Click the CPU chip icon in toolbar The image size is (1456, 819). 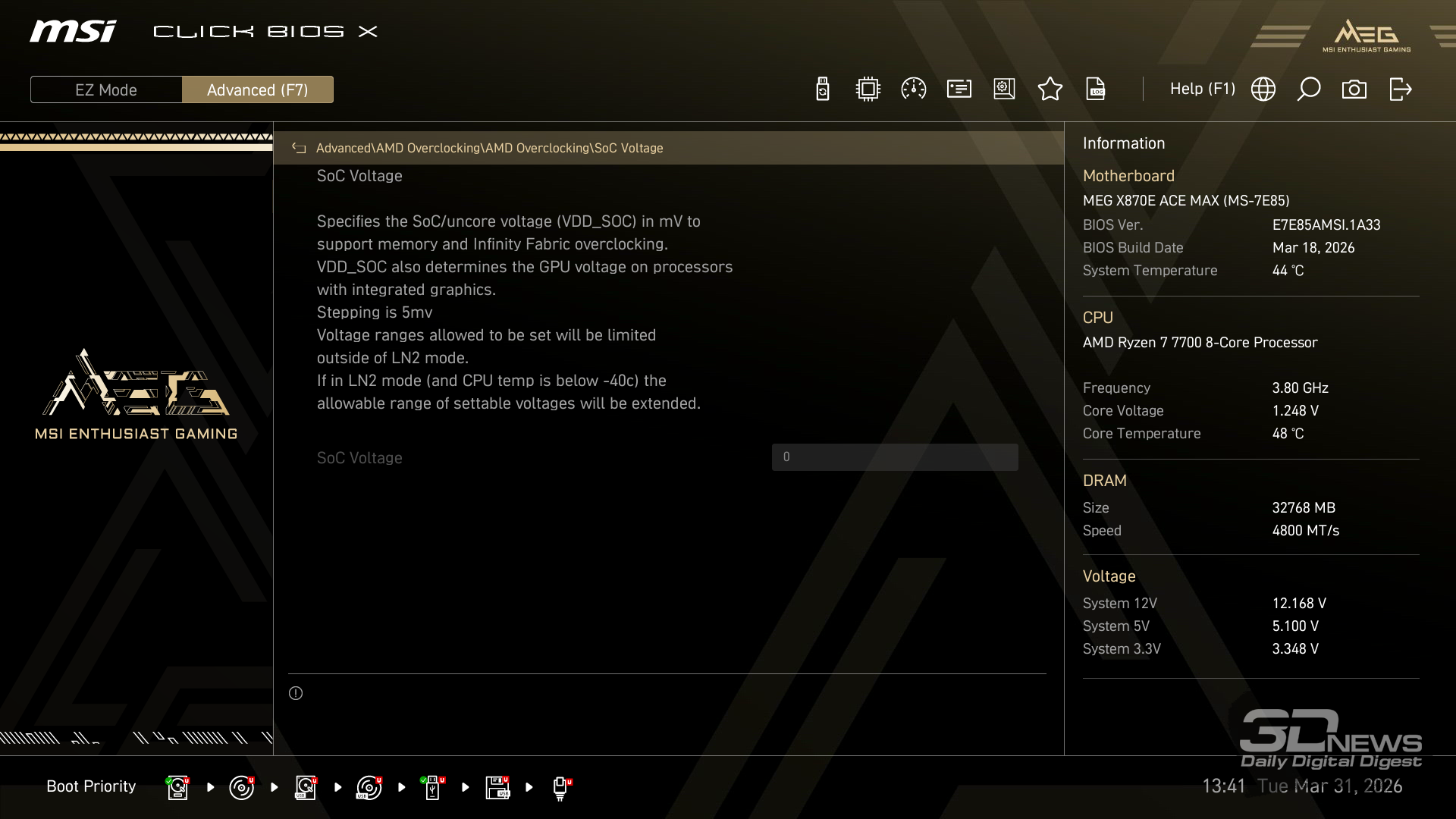click(868, 89)
